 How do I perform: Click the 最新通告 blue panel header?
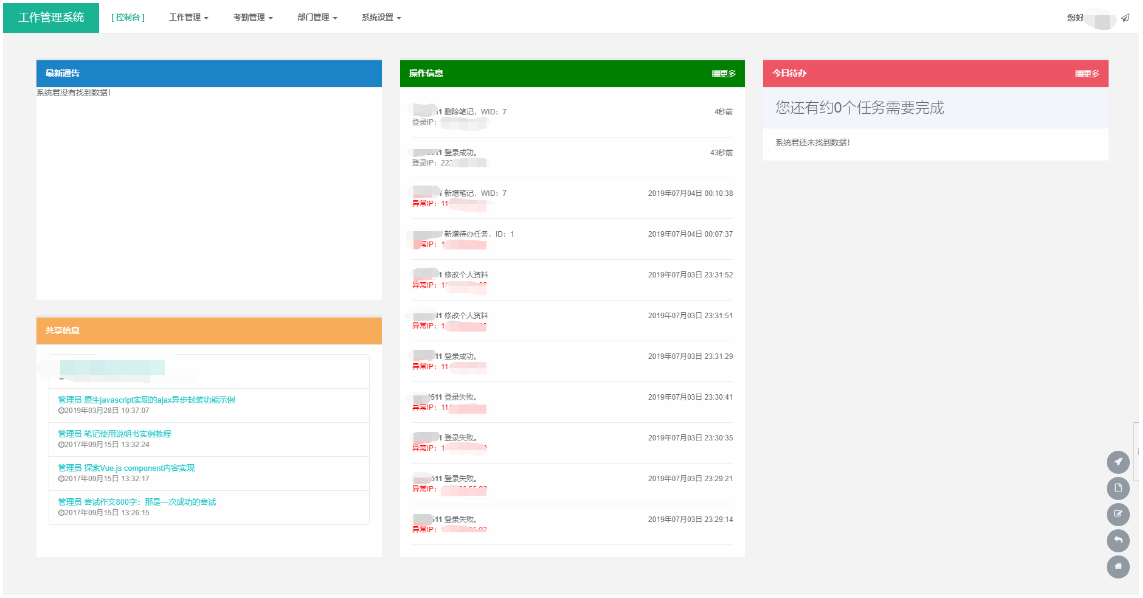[x=209, y=74]
